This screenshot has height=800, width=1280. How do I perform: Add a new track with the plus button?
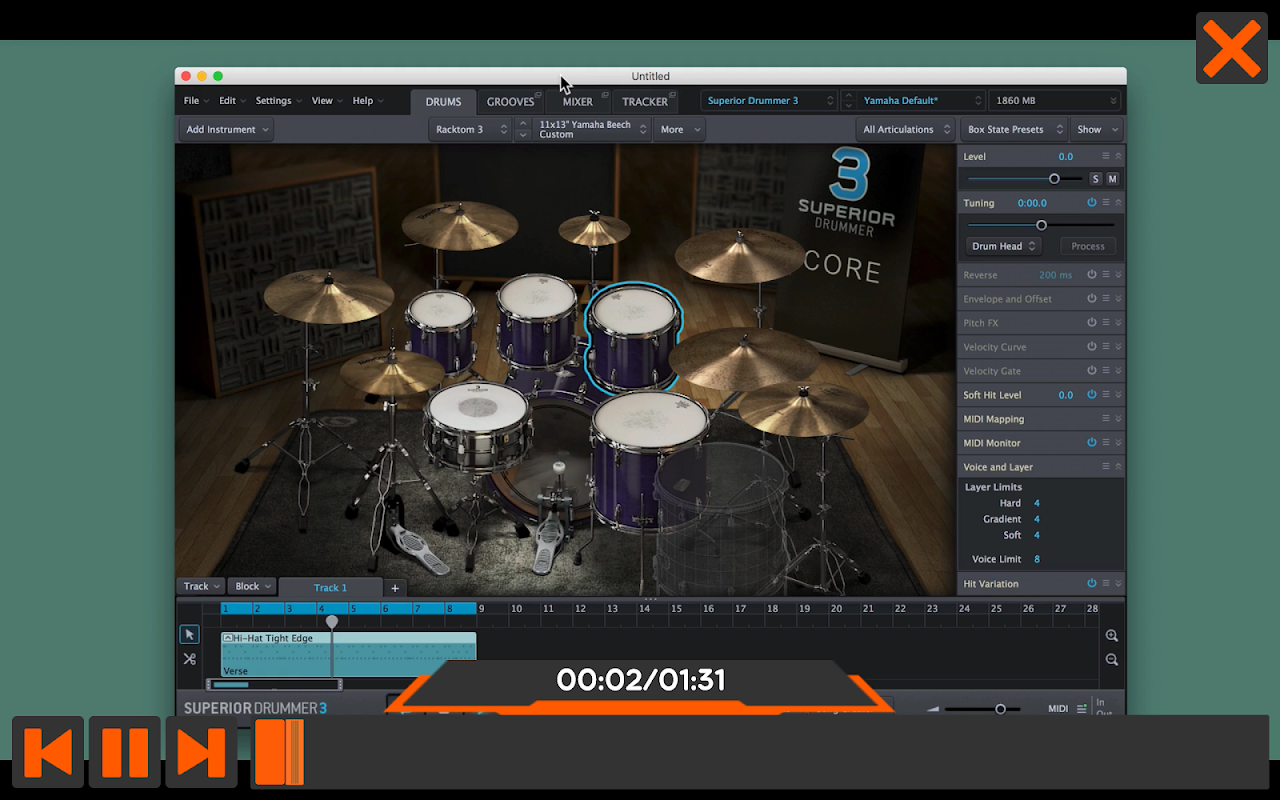coord(395,588)
